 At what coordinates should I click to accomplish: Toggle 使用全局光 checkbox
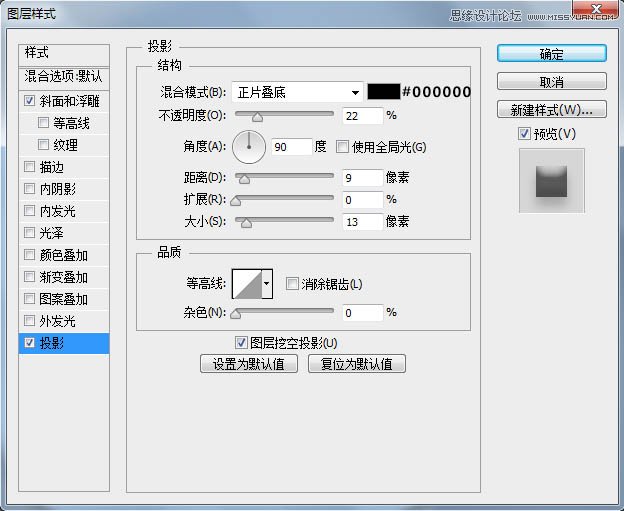342,146
